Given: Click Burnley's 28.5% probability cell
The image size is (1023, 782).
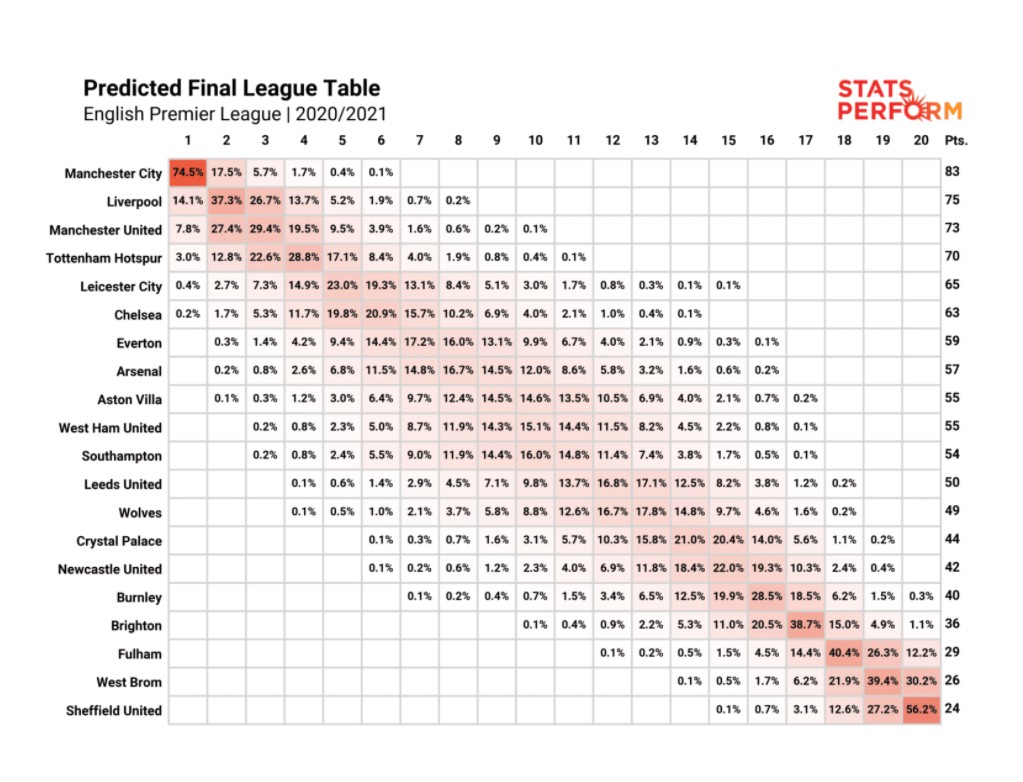Looking at the screenshot, I should [766, 597].
